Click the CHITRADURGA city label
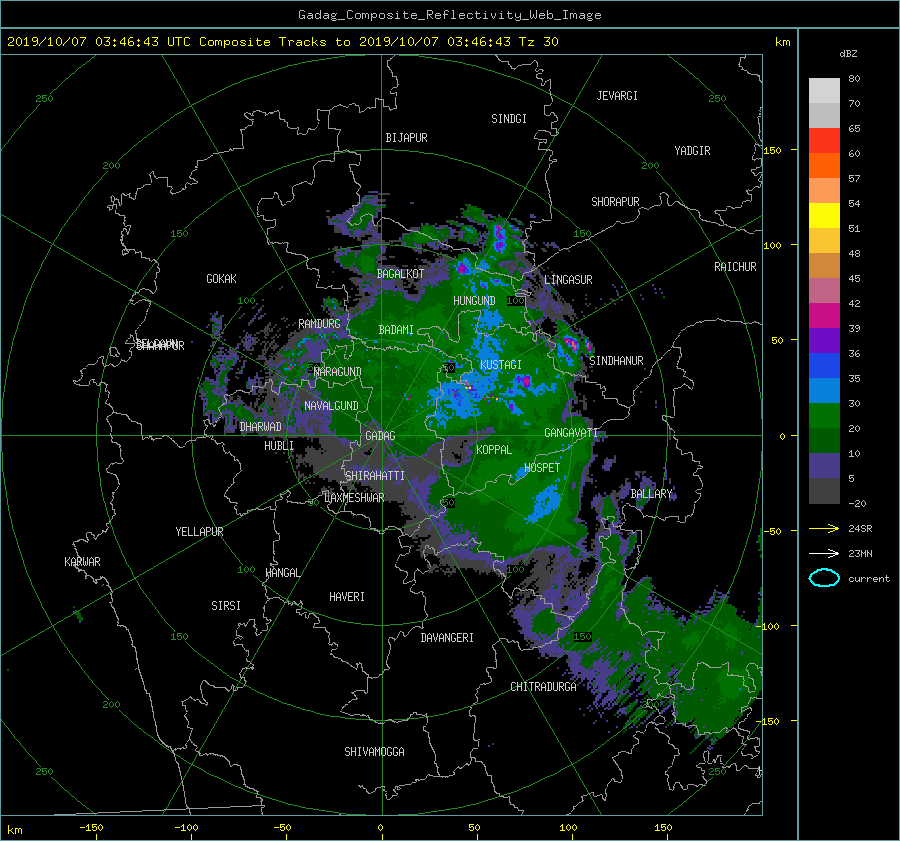Viewport: 900px width, 841px height. [x=543, y=687]
